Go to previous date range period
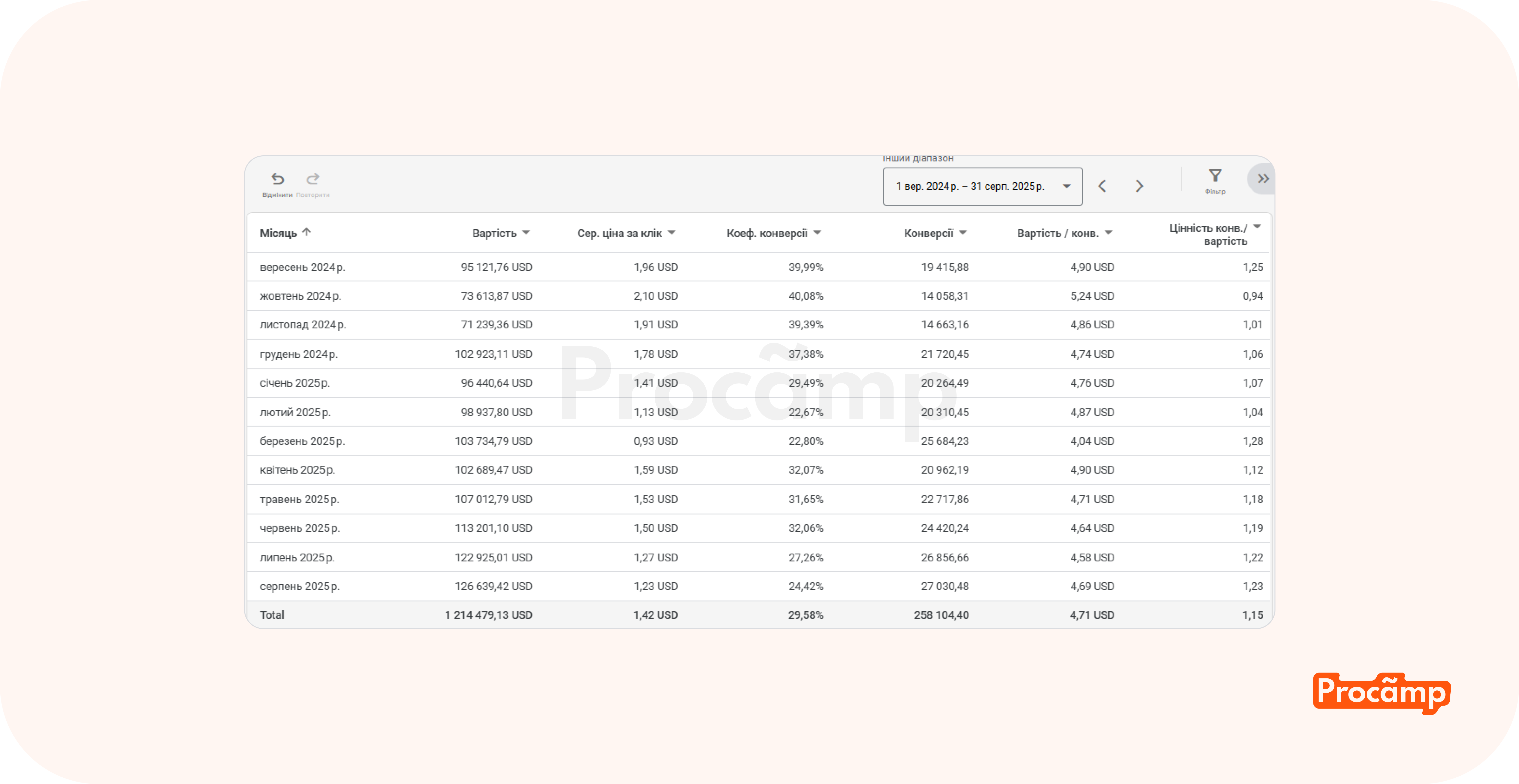 tap(1102, 186)
